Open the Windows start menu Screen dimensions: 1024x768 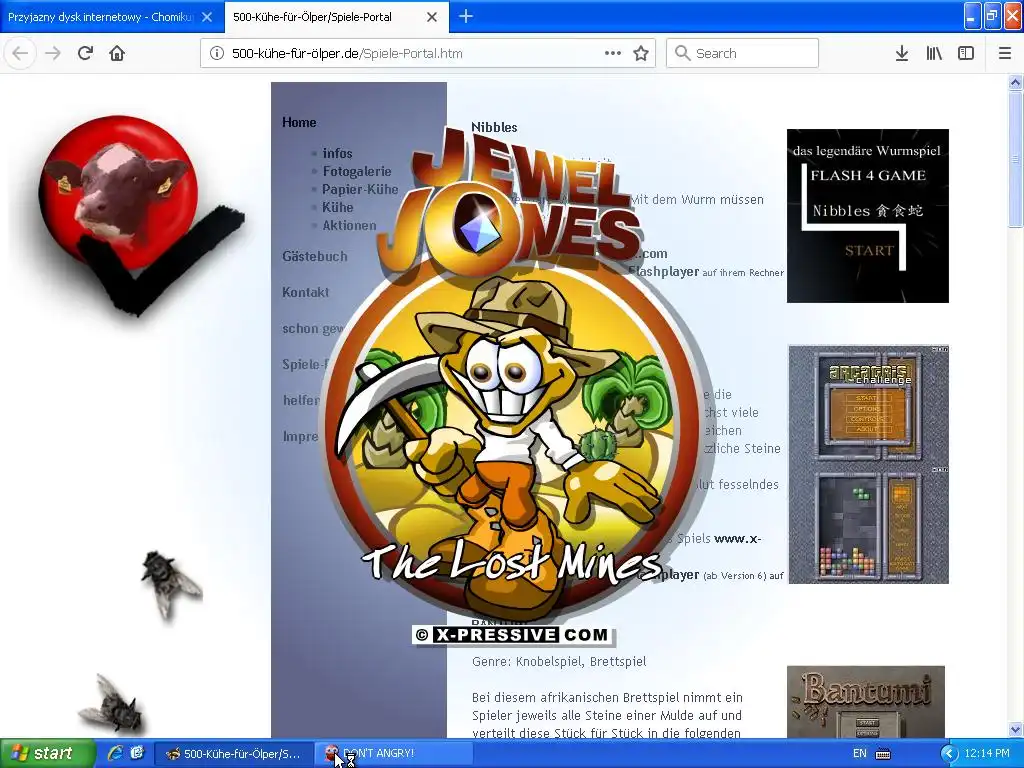pos(47,754)
